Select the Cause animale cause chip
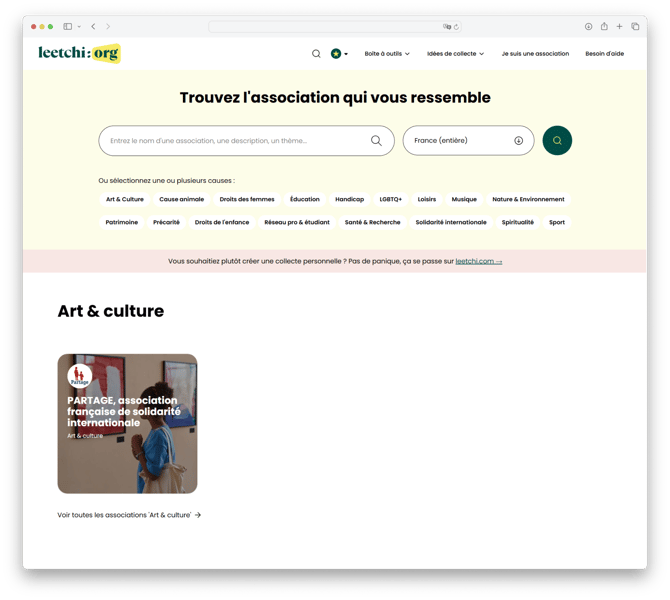This screenshot has width=670, height=600. pos(182,199)
